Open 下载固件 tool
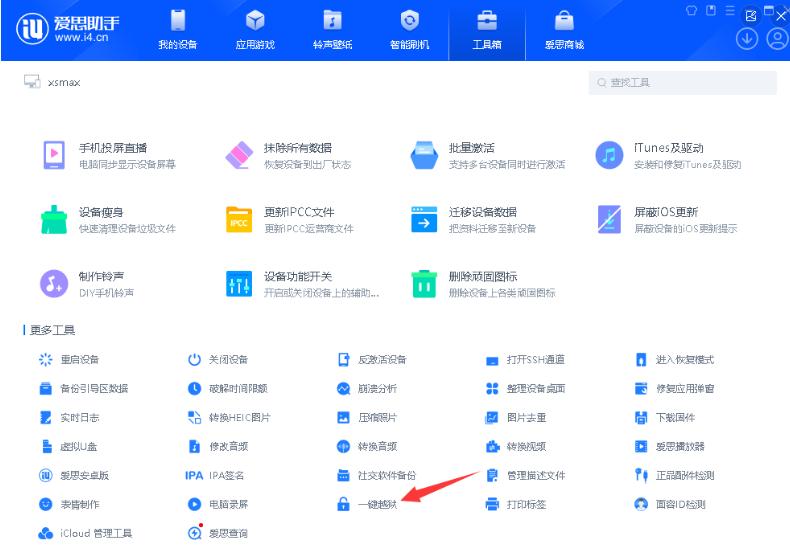The height and width of the screenshot is (549, 790). click(665, 418)
